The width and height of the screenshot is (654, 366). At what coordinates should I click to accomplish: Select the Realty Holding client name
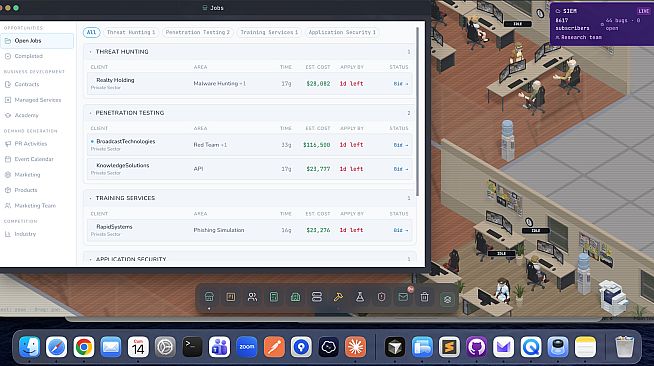pyautogui.click(x=115, y=80)
